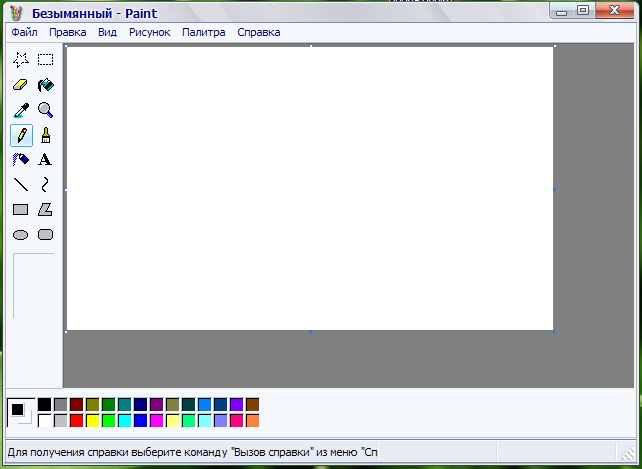This screenshot has width=642, height=469.
Task: Click the foreground color indicator box
Action: (x=18, y=409)
